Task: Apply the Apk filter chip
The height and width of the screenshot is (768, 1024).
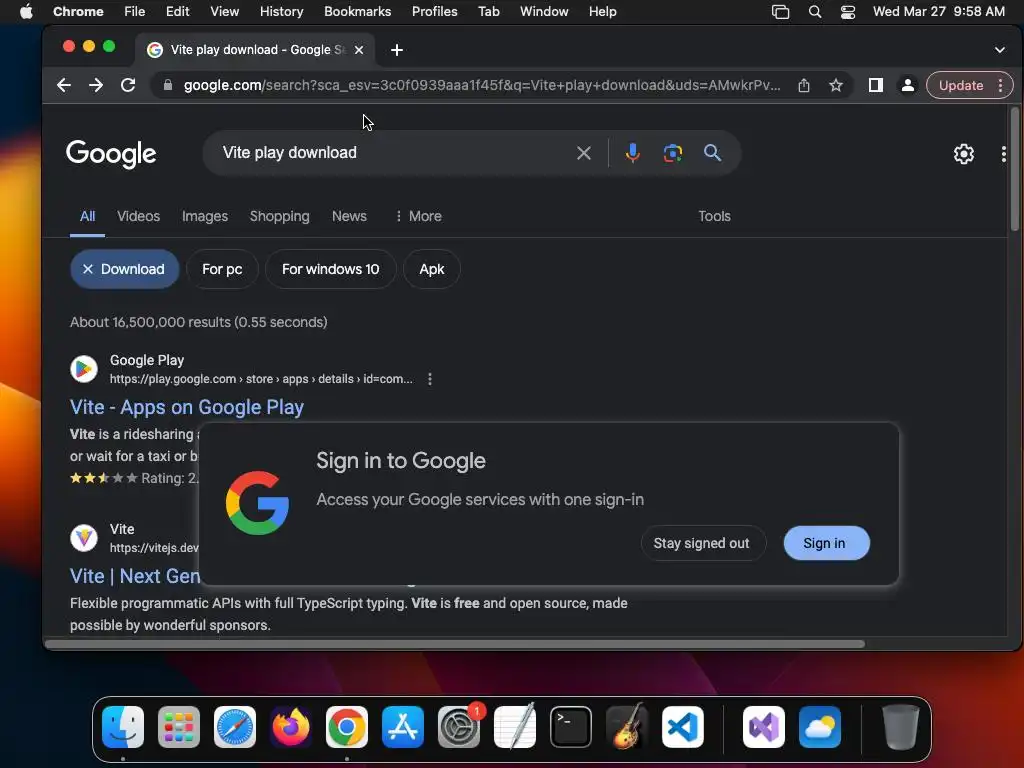Action: pos(432,269)
